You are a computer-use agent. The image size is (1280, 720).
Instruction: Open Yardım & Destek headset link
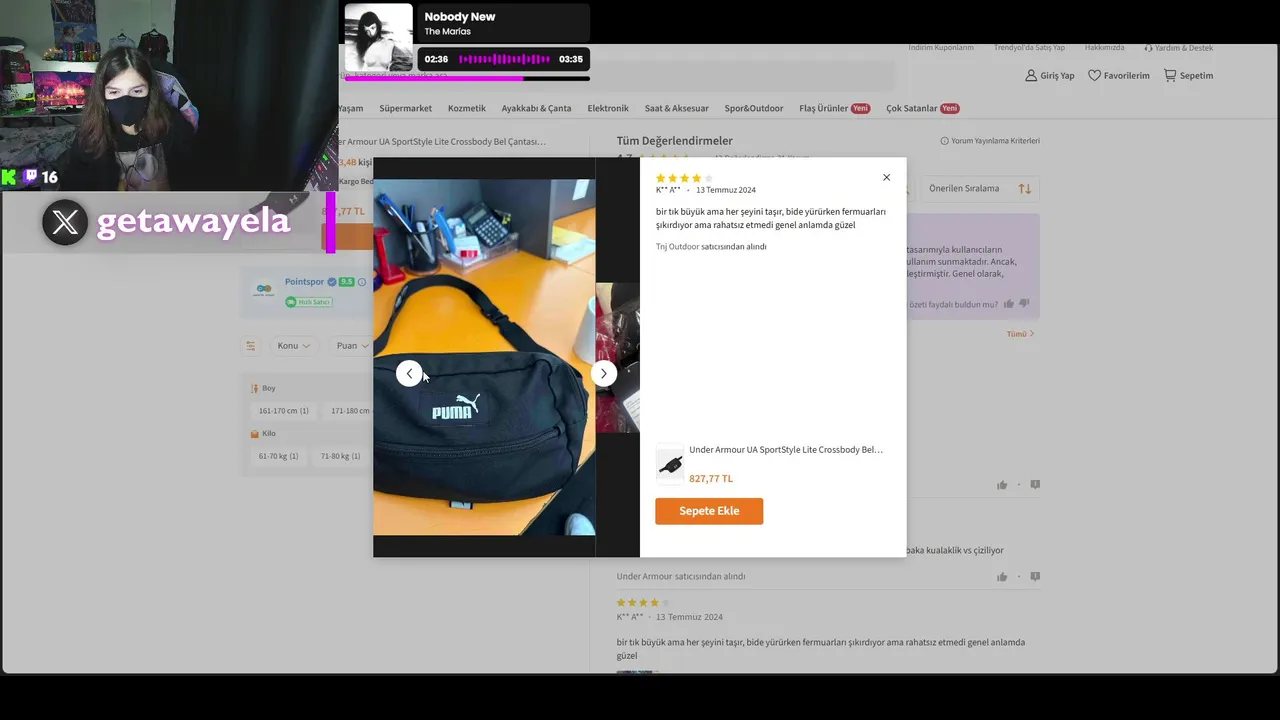pyautogui.click(x=1179, y=48)
